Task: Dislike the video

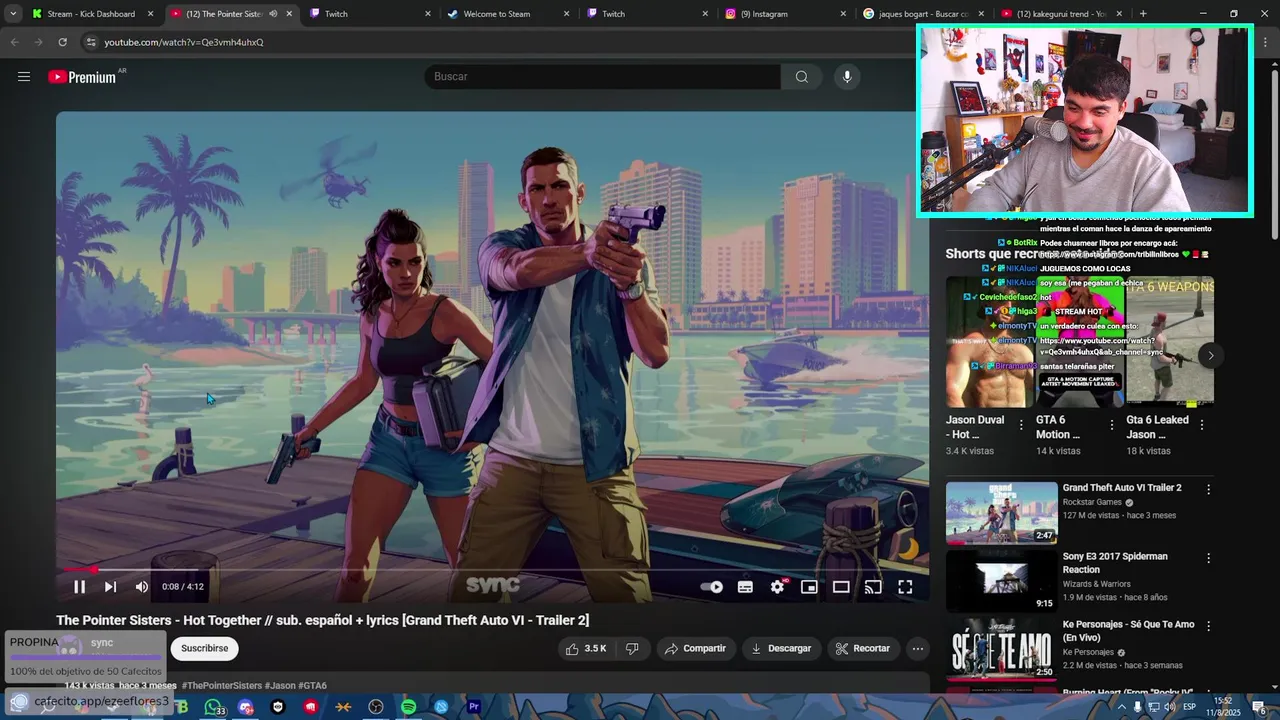Action: 632,648
